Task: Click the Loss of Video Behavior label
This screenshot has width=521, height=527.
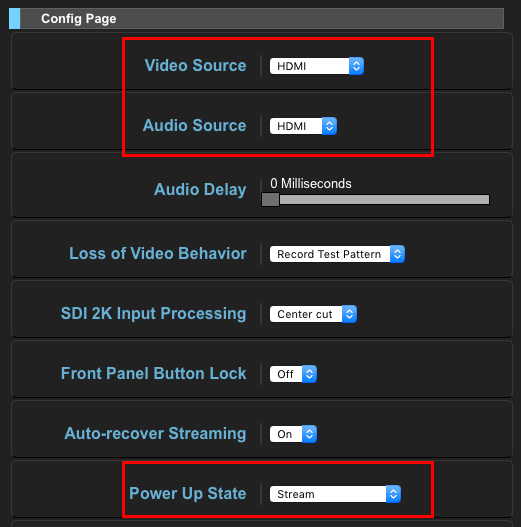Action: coord(158,253)
